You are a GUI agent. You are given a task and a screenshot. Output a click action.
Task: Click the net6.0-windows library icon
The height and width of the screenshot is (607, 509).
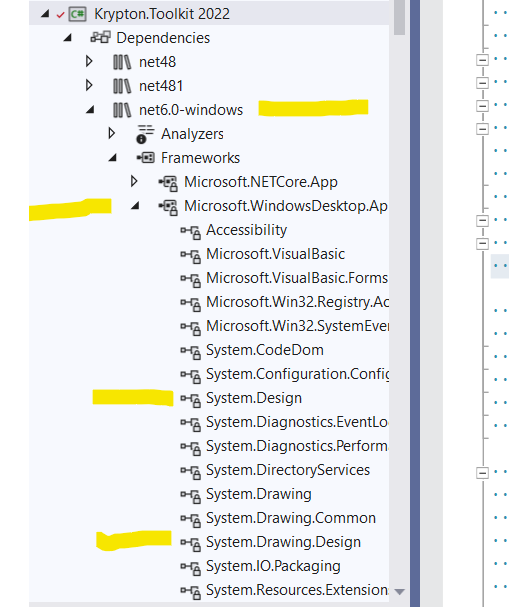(x=122, y=110)
